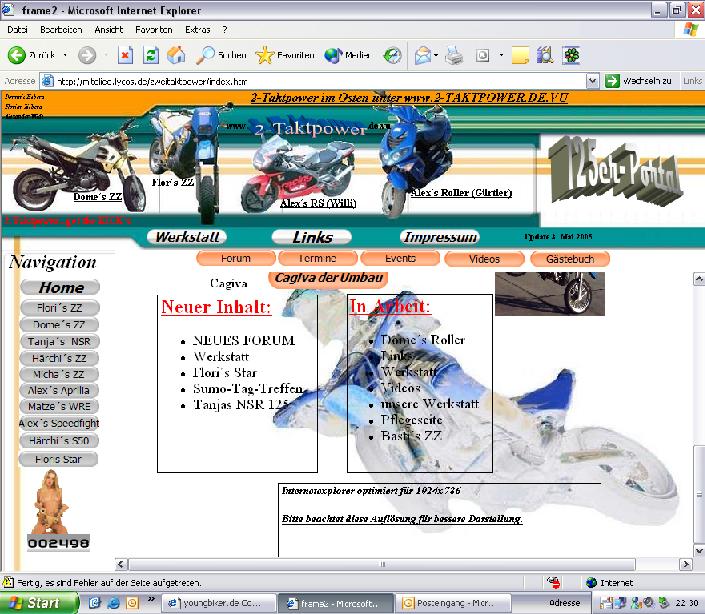The width and height of the screenshot is (705, 614).
Task: Switch to youngbiker.de taskbar window
Action: tap(219, 603)
